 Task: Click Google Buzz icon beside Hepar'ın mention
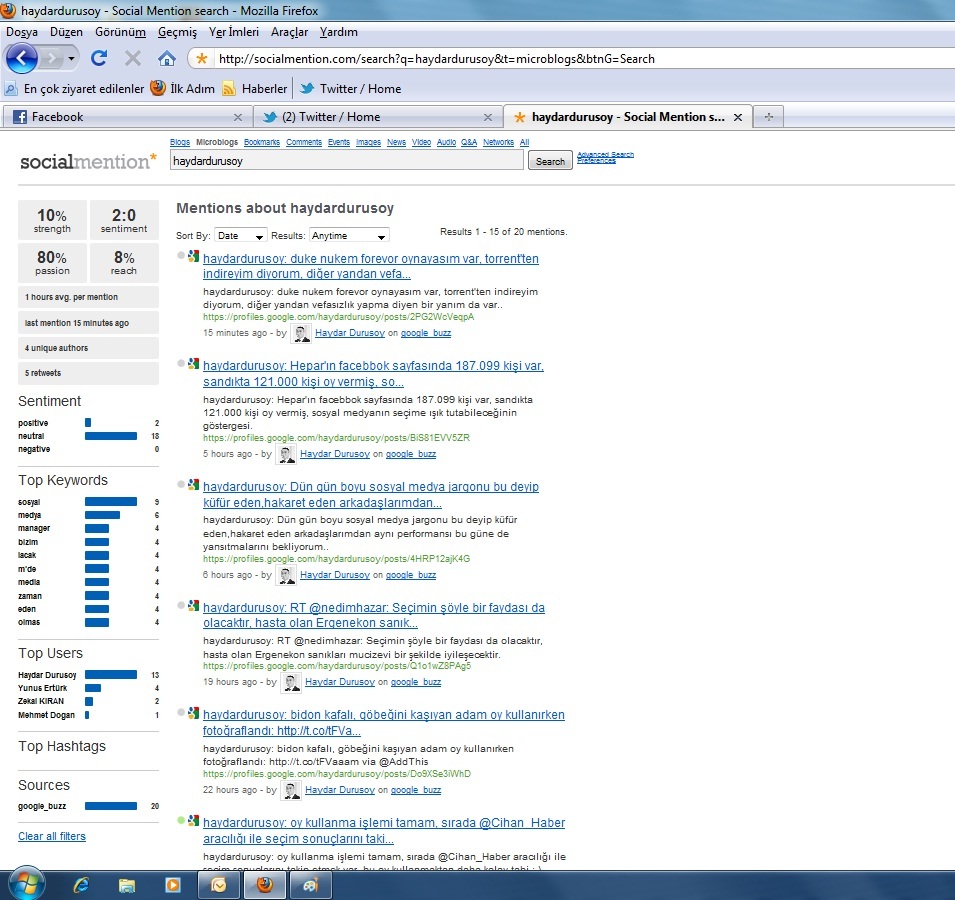(193, 364)
